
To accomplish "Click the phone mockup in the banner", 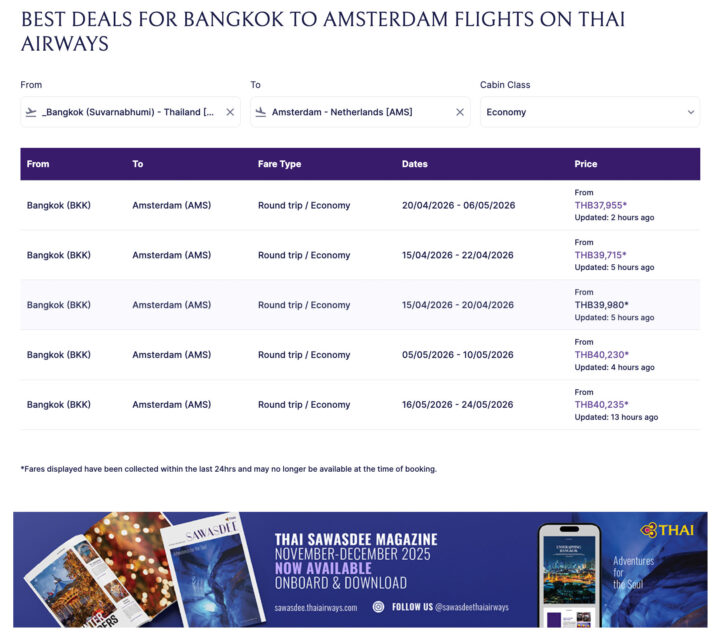I will pyautogui.click(x=568, y=574).
